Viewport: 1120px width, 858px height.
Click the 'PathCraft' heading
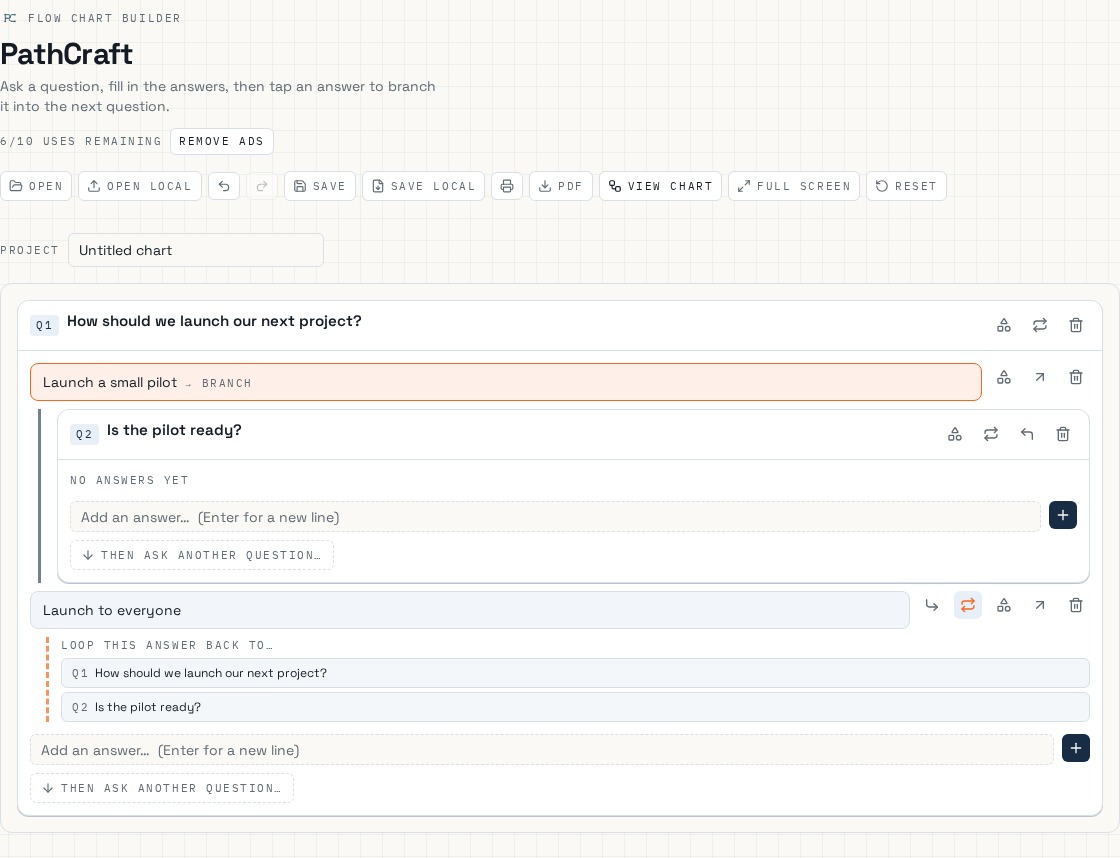pyautogui.click(x=66, y=54)
